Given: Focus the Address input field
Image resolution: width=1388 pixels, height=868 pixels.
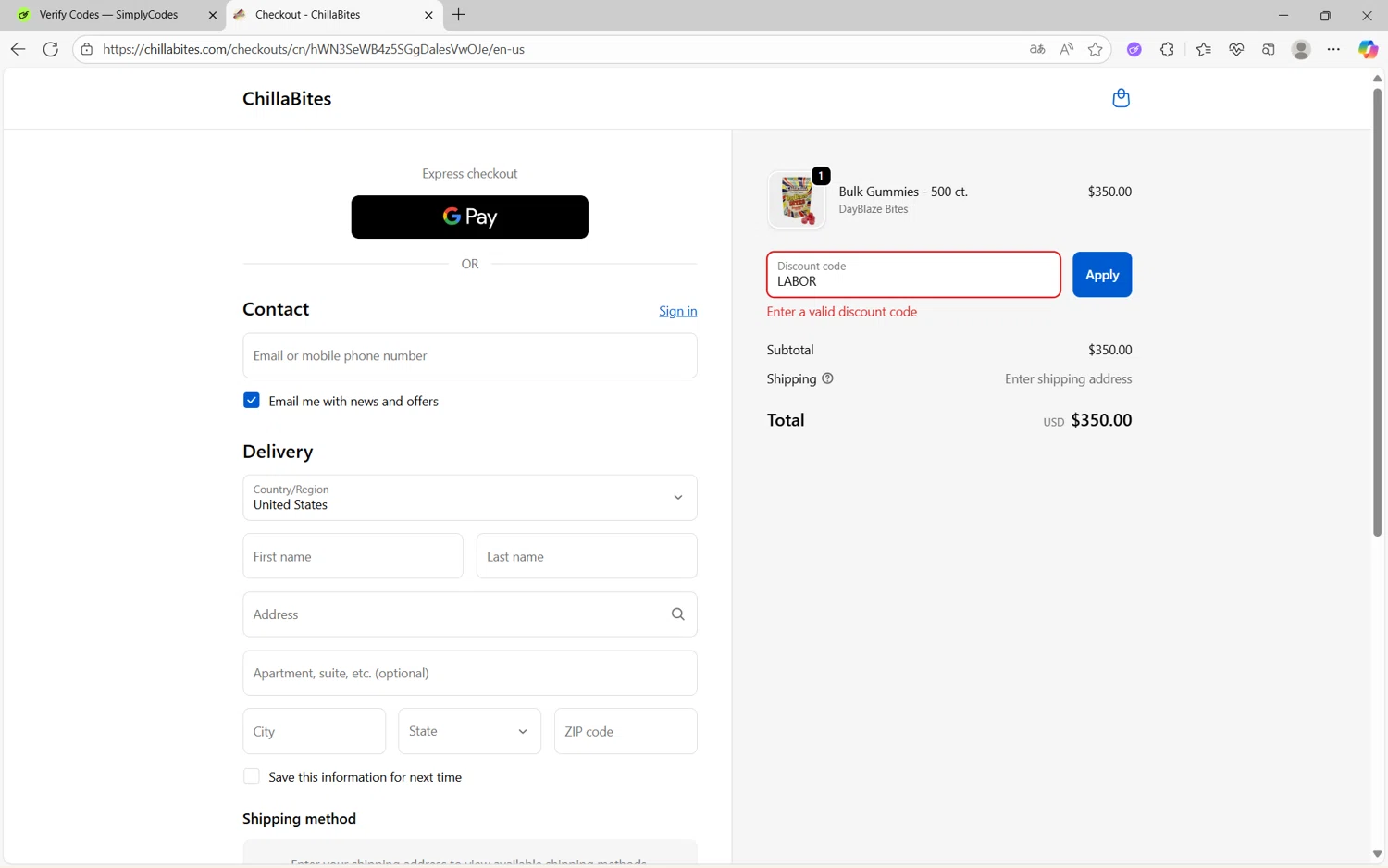Looking at the screenshot, I should [470, 614].
